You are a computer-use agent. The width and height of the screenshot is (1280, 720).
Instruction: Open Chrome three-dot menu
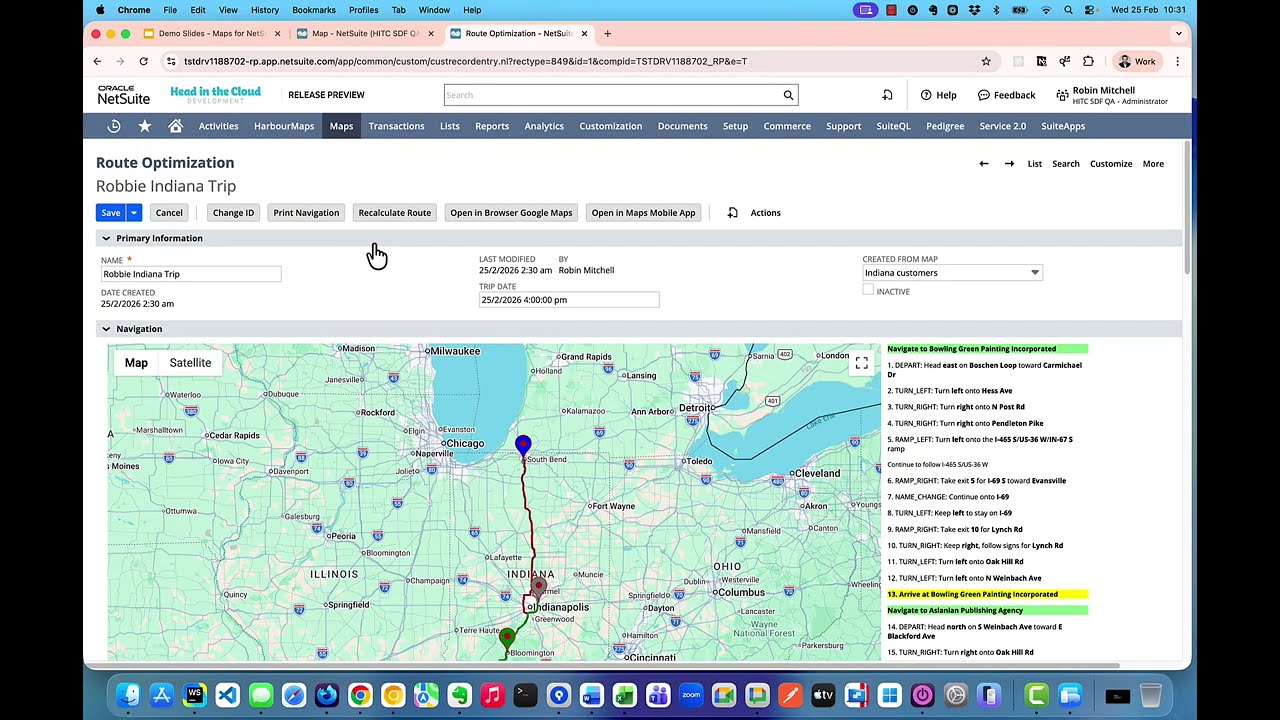coord(1177,61)
